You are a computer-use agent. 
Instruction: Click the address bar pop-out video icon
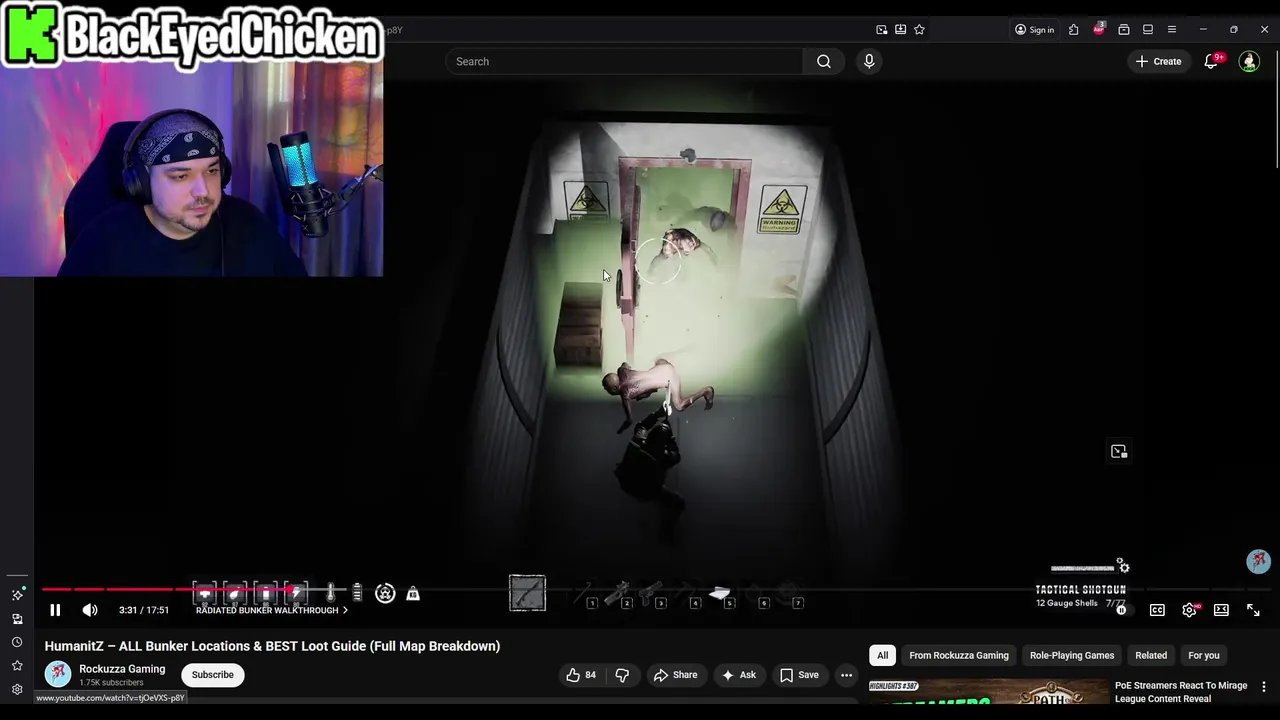[881, 30]
